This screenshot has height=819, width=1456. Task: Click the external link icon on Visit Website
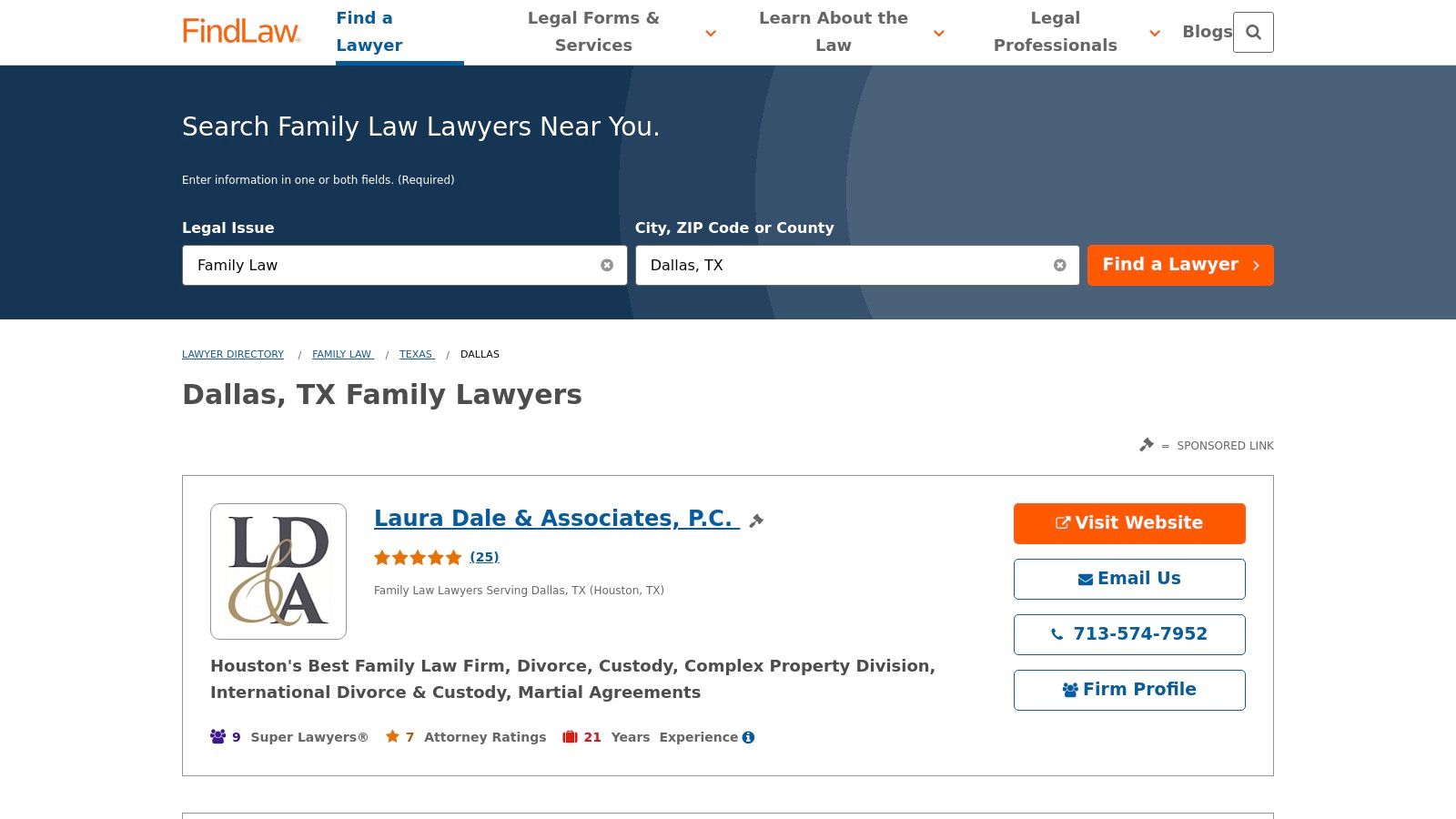tap(1062, 521)
